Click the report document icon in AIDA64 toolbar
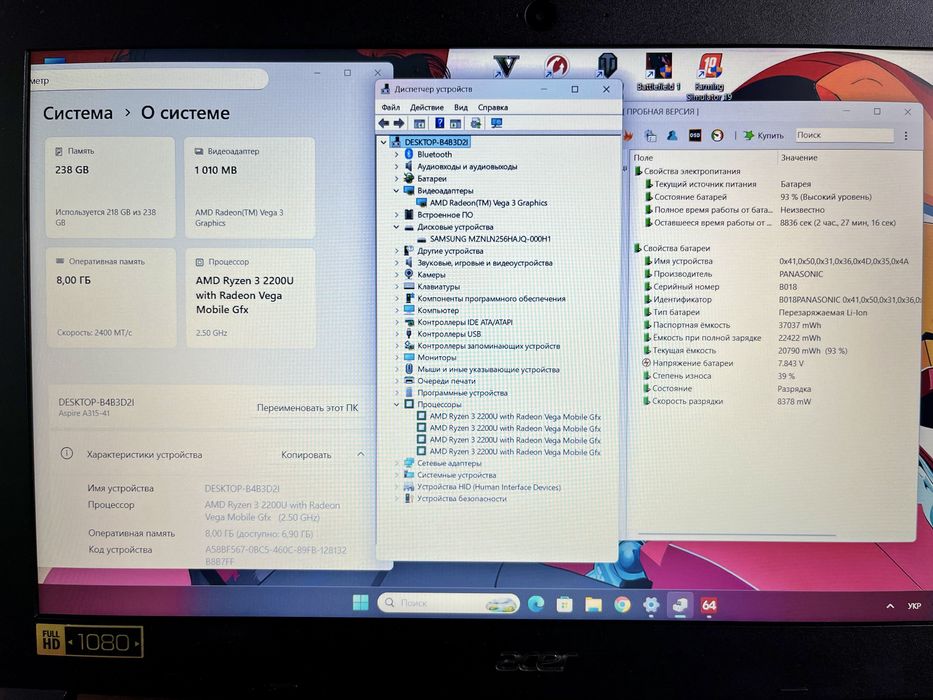Image resolution: width=933 pixels, height=700 pixels. click(x=650, y=136)
